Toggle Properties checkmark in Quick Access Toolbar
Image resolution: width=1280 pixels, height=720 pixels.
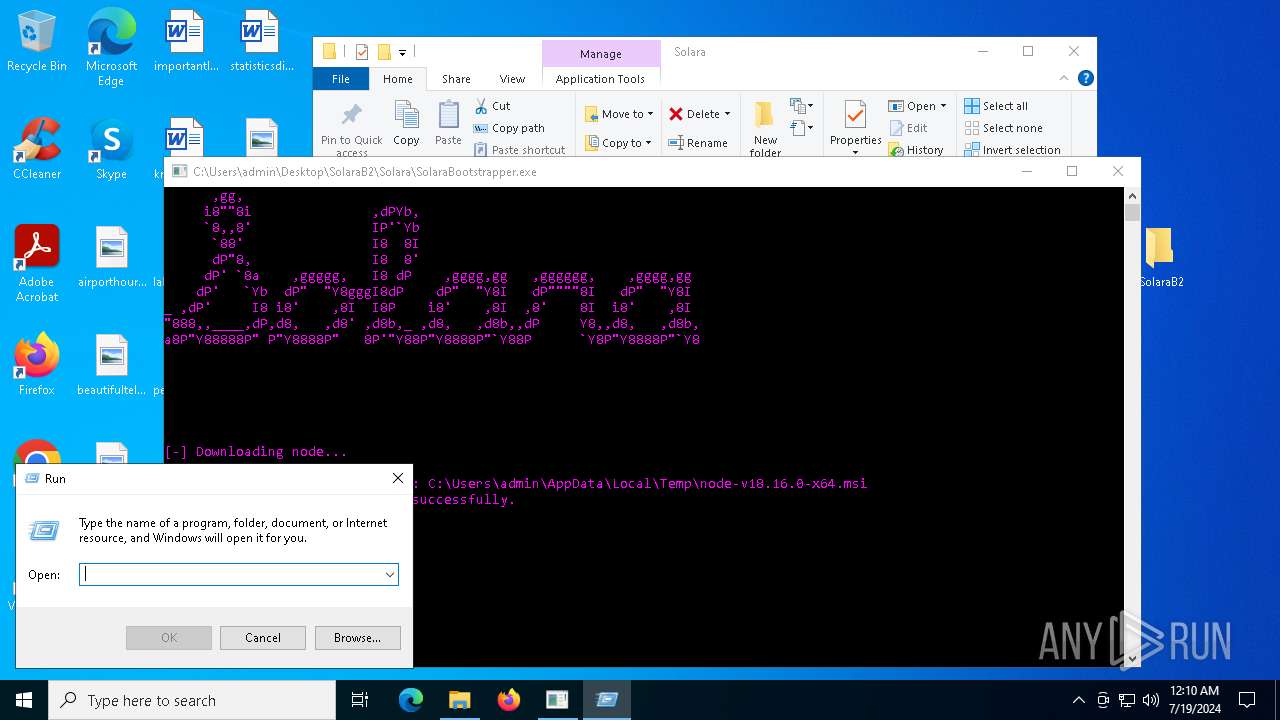tap(362, 52)
